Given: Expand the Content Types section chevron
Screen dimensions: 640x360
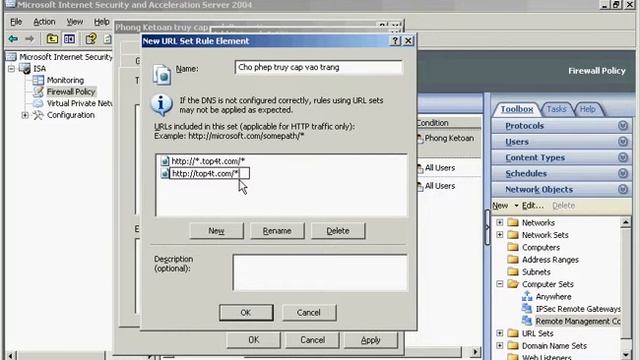Looking at the screenshot, I should tap(623, 158).
